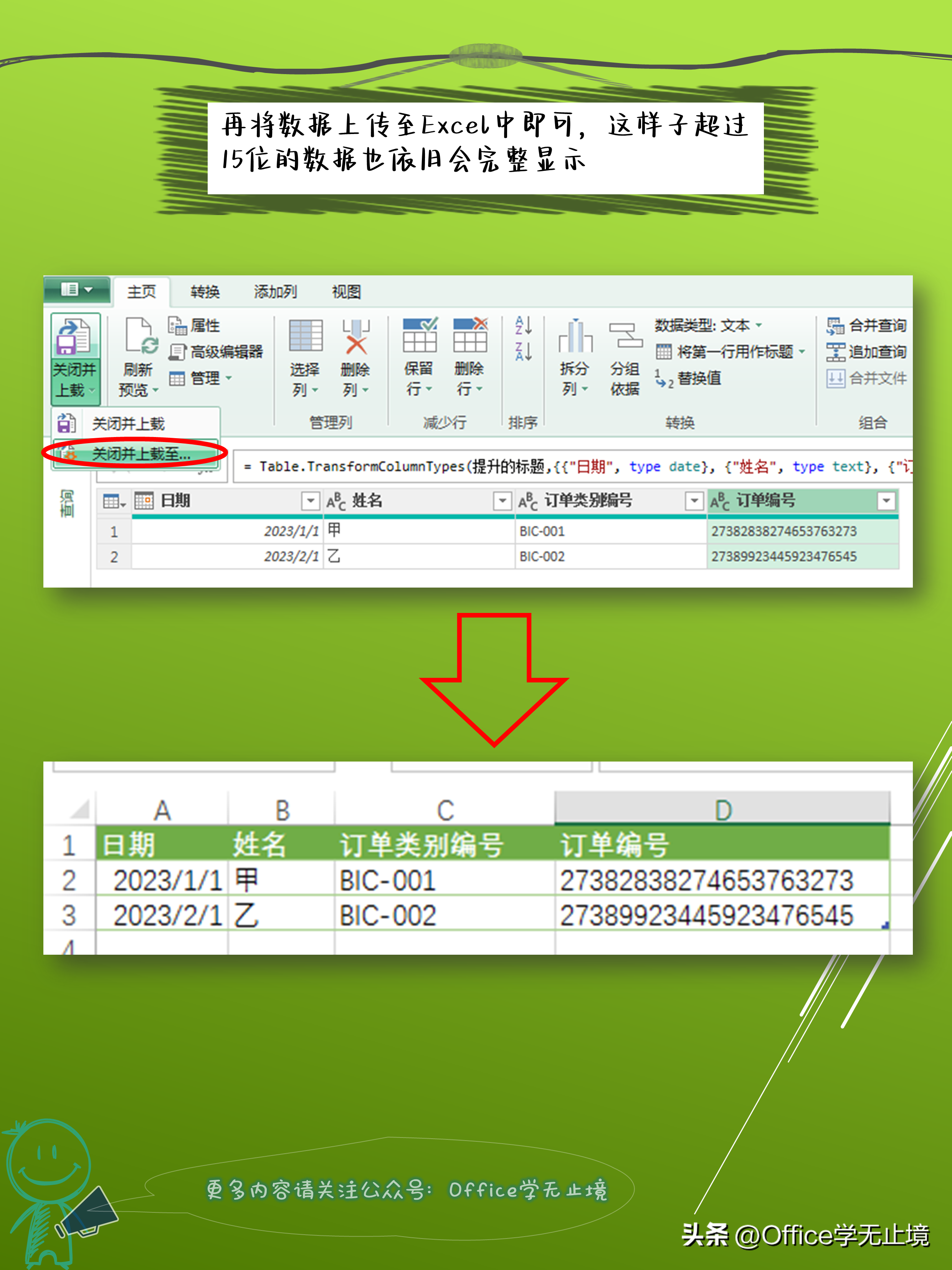Click the Remove Columns (删除列) icon

pos(356,337)
